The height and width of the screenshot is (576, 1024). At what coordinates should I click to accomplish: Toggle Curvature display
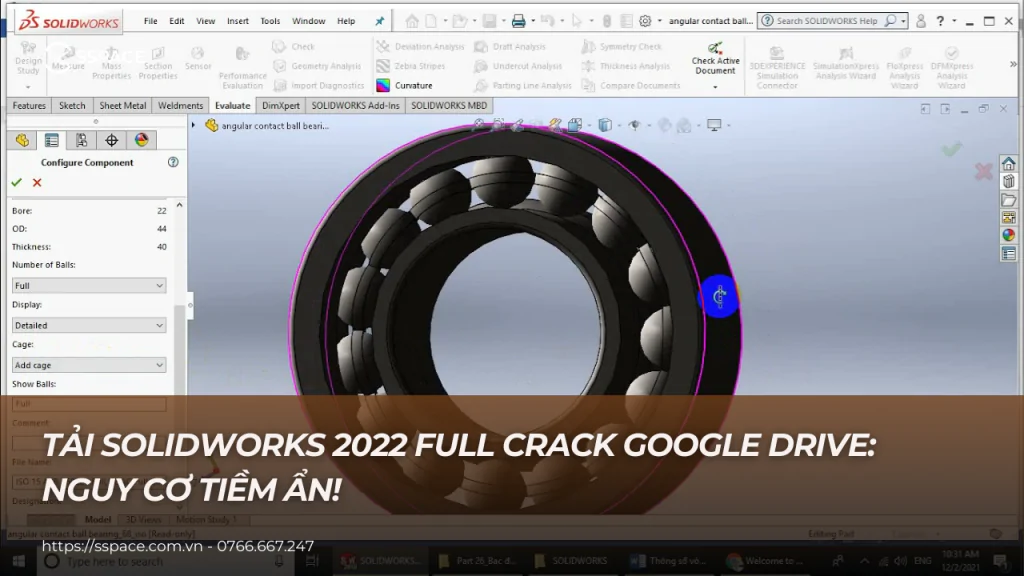coord(404,86)
